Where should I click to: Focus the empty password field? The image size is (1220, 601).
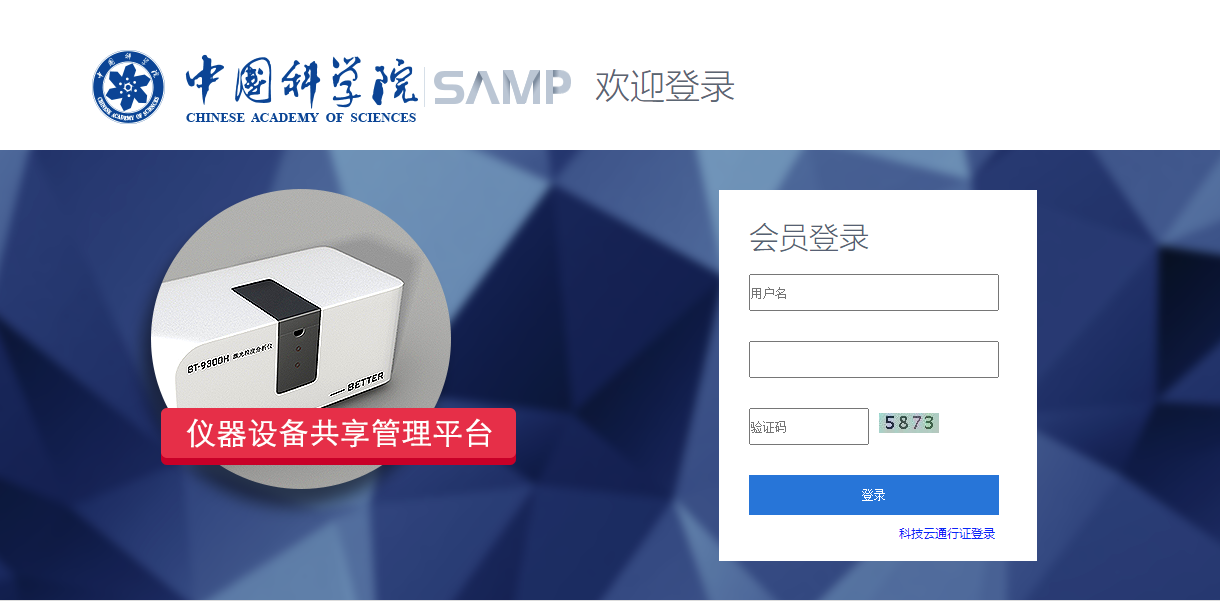click(874, 359)
